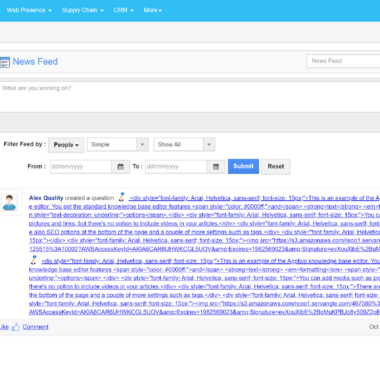This screenshot has width=380, height=380.
Task: Open the Web Presence menu
Action: (29, 10)
